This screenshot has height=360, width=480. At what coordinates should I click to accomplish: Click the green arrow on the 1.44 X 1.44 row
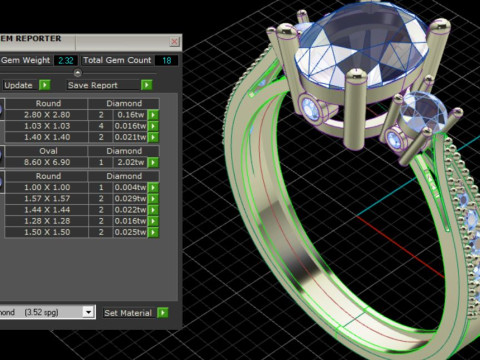click(153, 210)
